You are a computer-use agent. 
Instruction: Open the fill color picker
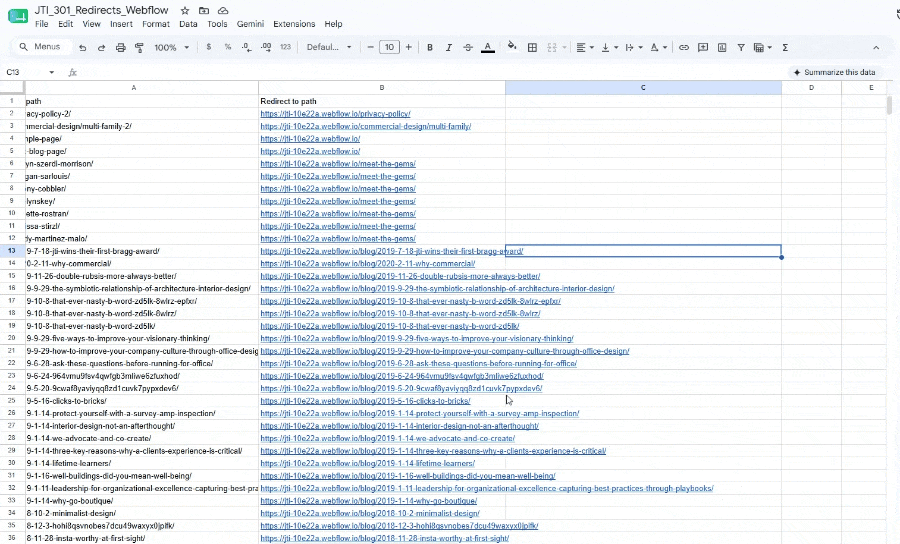pyautogui.click(x=512, y=47)
